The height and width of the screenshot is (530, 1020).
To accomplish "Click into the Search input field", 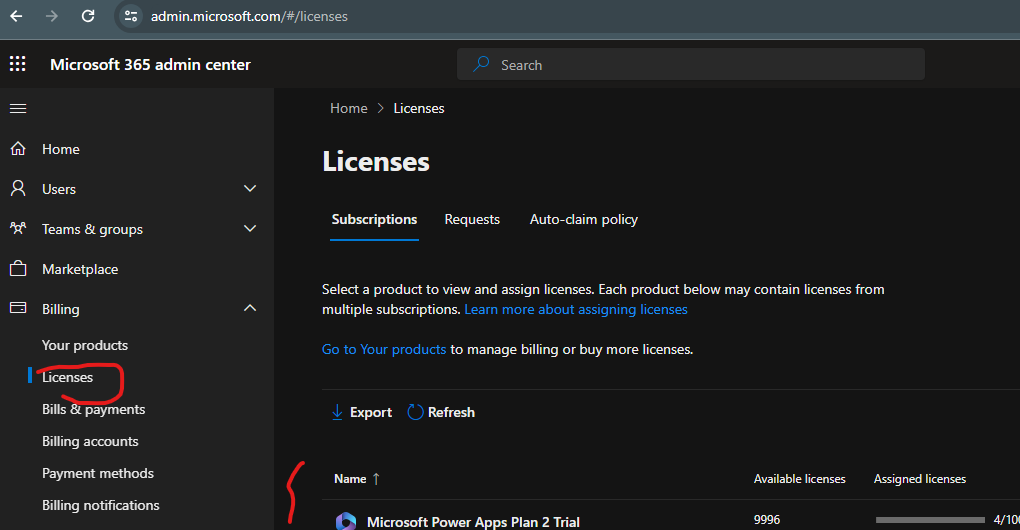I will [691, 64].
